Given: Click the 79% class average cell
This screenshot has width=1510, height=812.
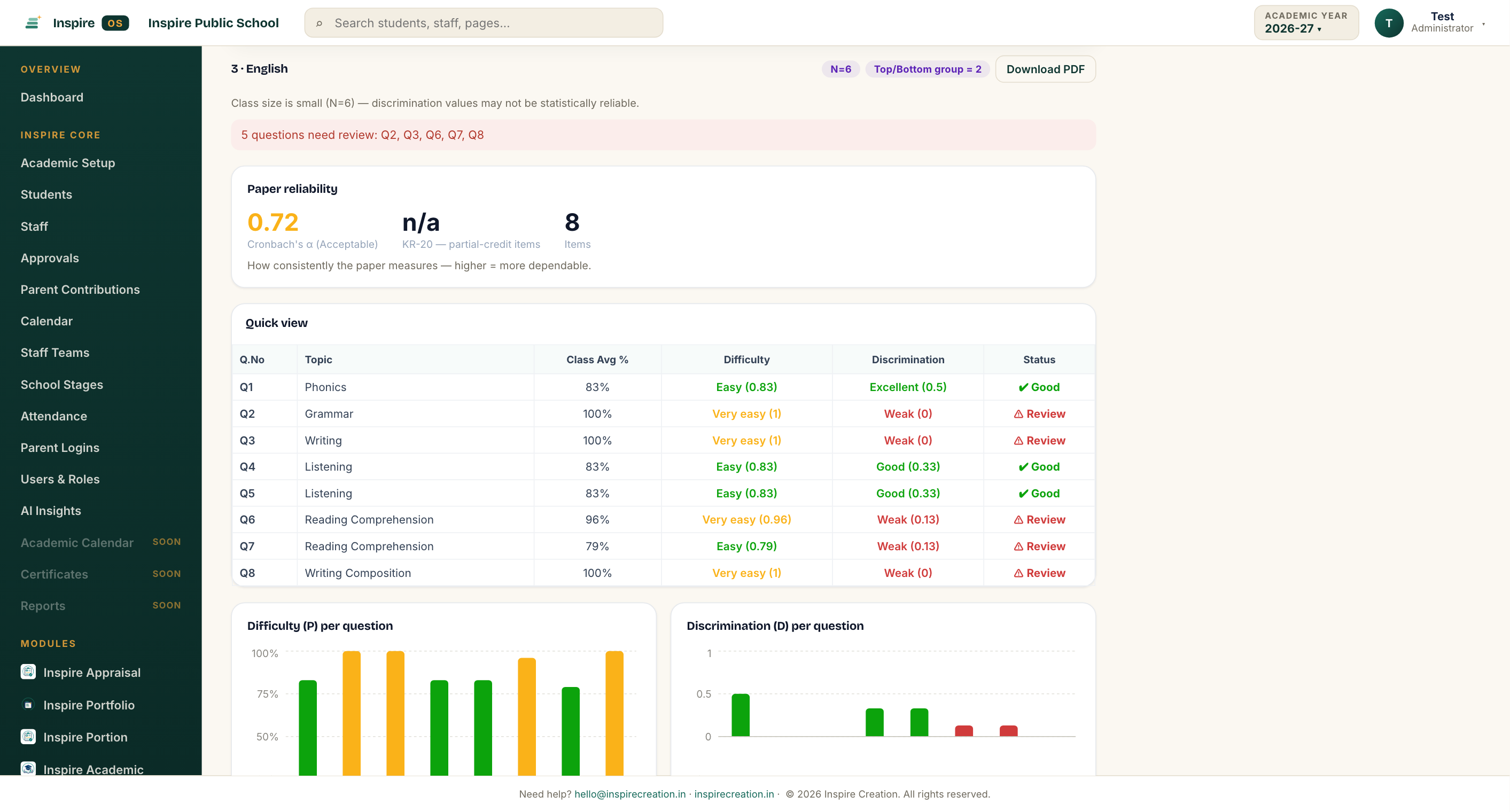Looking at the screenshot, I should (x=597, y=546).
